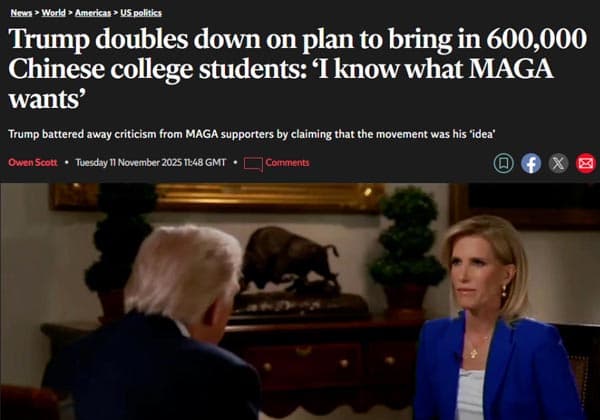
Task: Go to the News breadcrumb
Action: tap(21, 13)
